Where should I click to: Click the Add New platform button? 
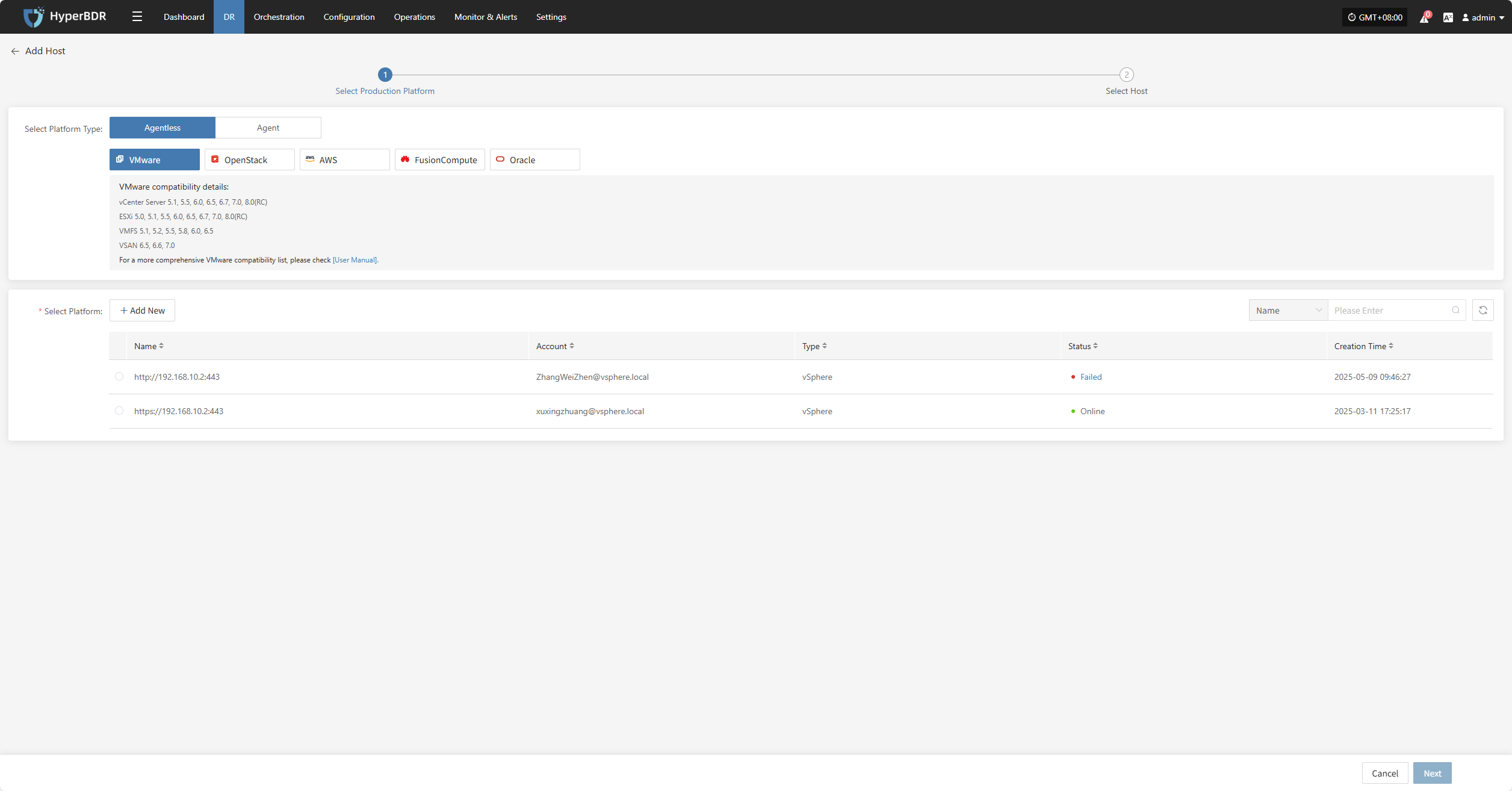coord(143,311)
